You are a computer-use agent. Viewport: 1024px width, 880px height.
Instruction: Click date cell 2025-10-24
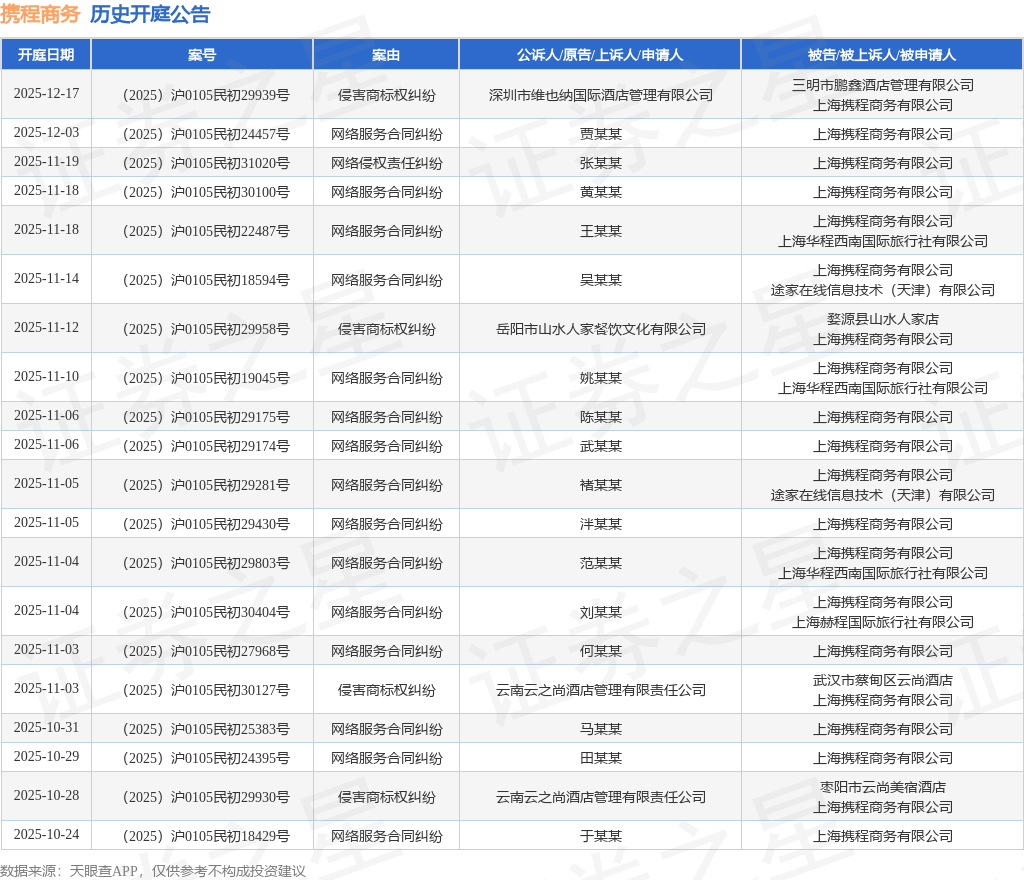tap(46, 835)
